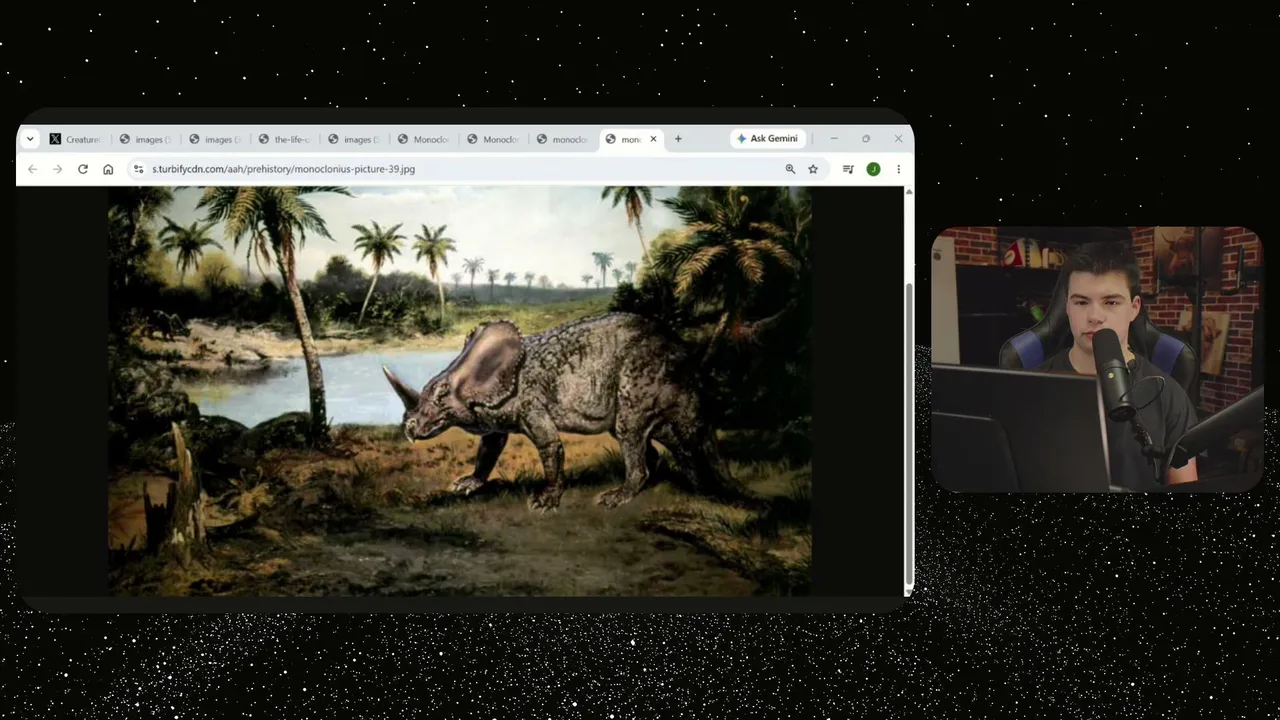1280x720 pixels.
Task: Open the Chrome three-dot menu
Action: click(898, 169)
